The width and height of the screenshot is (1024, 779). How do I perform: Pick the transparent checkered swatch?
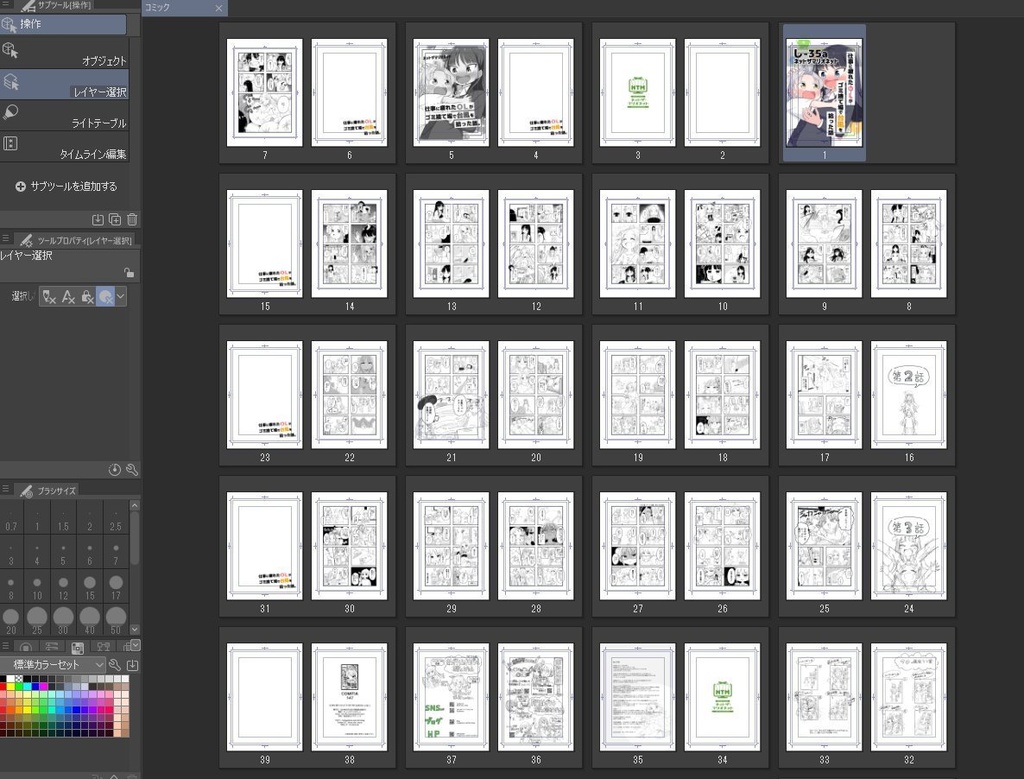(x=19, y=679)
